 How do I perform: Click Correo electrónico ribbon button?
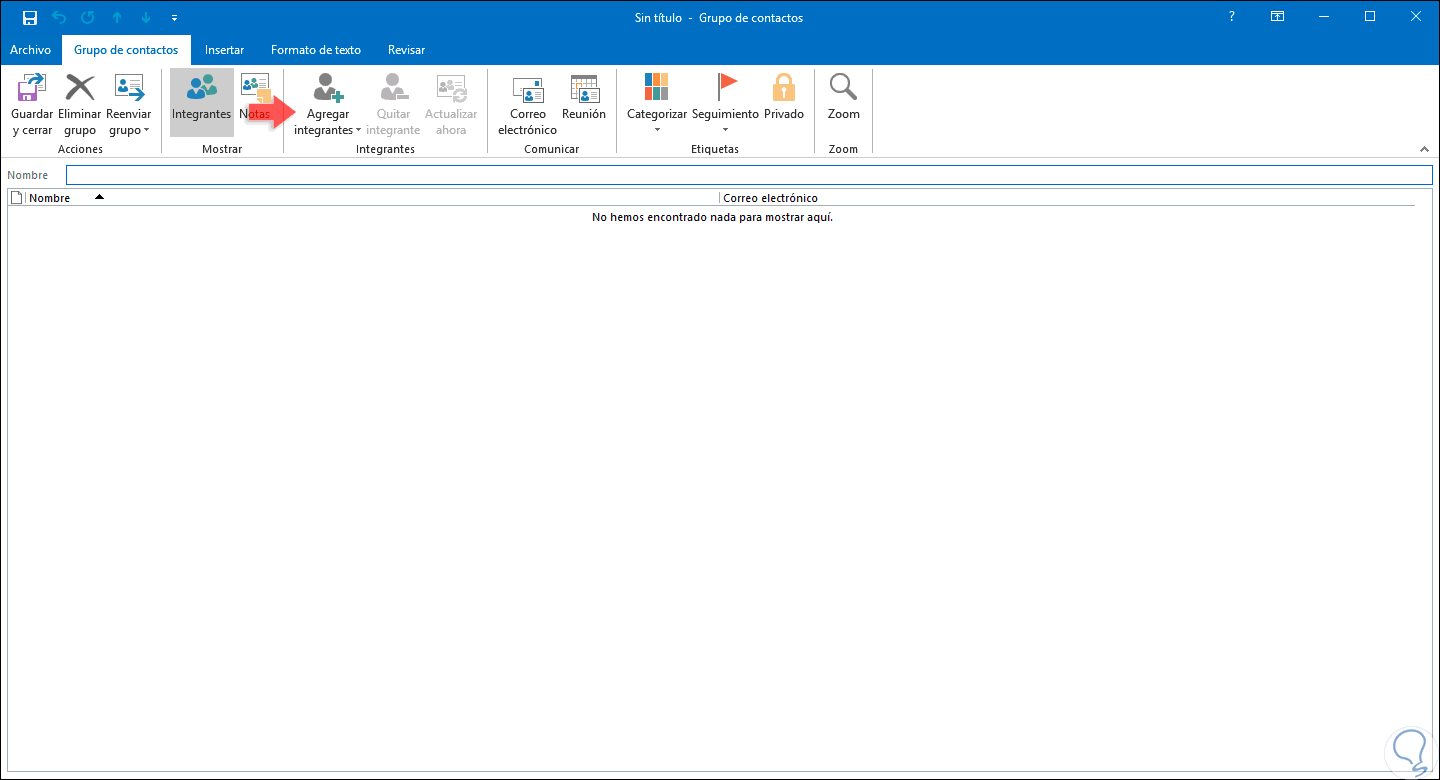pos(527,105)
